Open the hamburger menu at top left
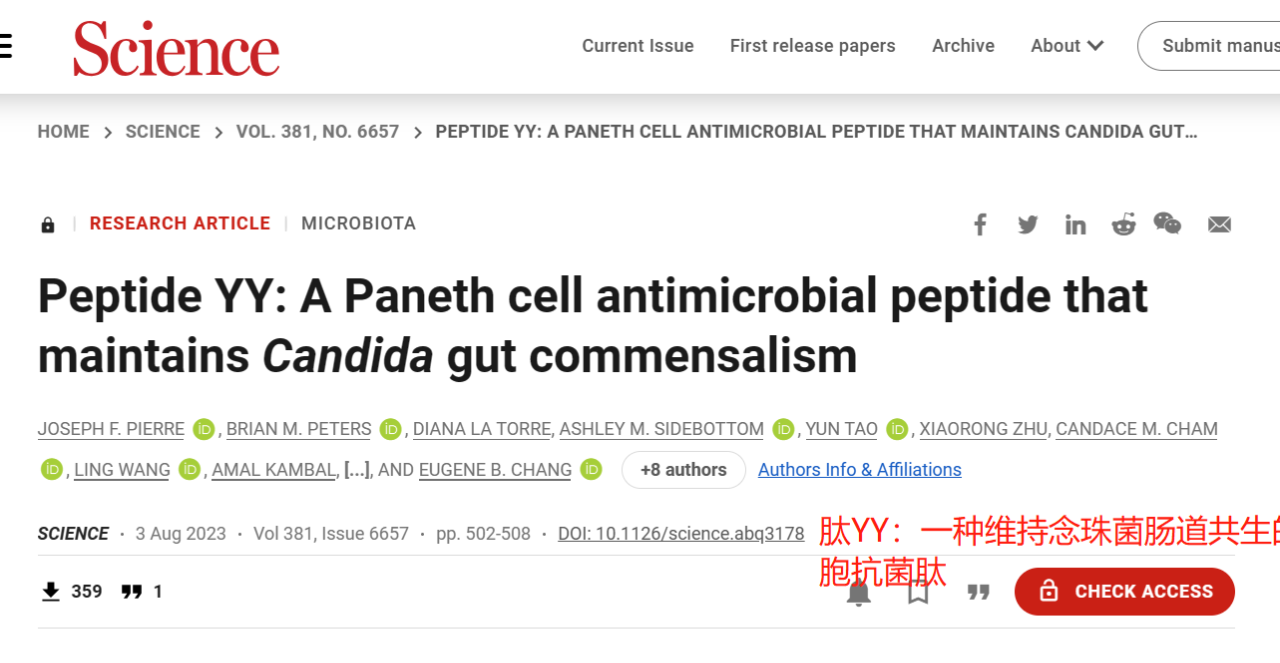Screen dimensions: 1280x663 point(5,46)
